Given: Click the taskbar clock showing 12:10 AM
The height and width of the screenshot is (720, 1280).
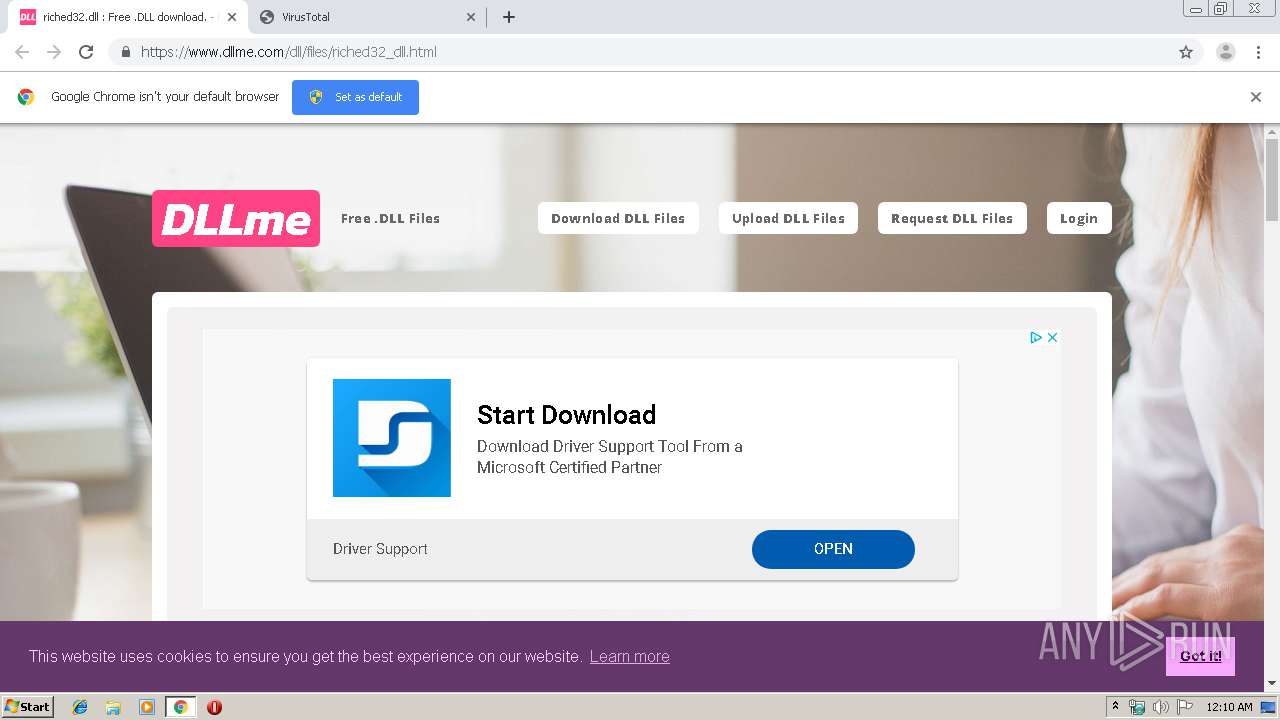Looking at the screenshot, I should 1229,707.
